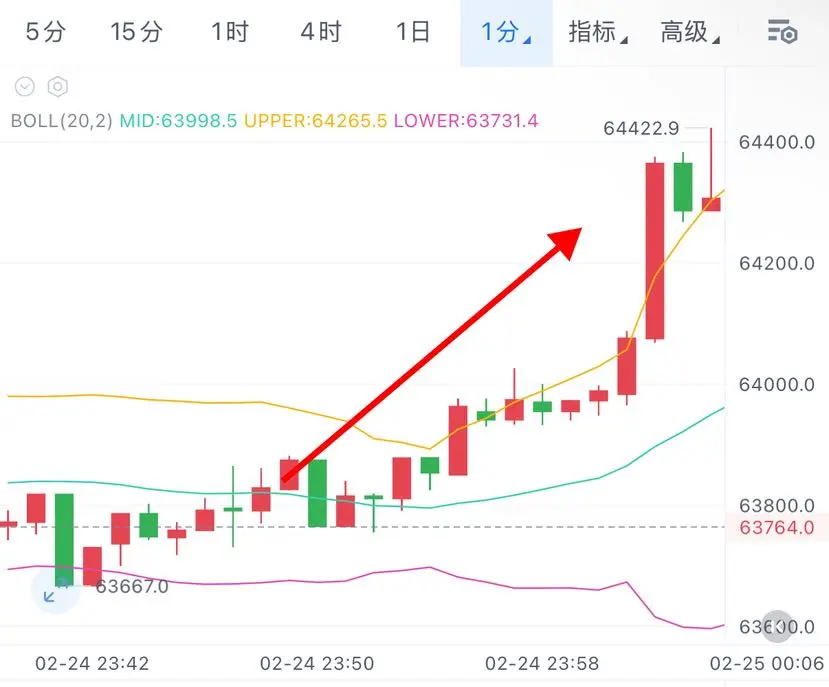Open chart settings list icon

pos(782,32)
